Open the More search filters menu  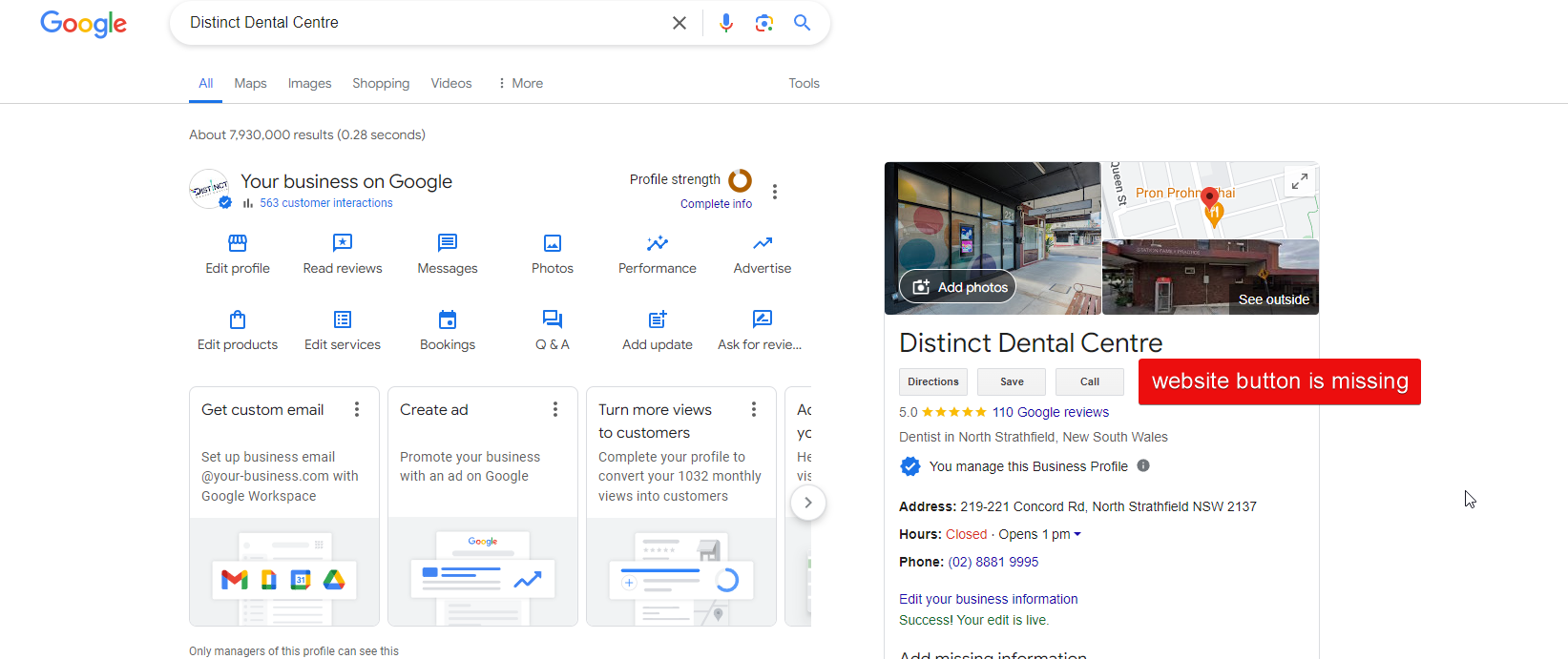pos(520,84)
